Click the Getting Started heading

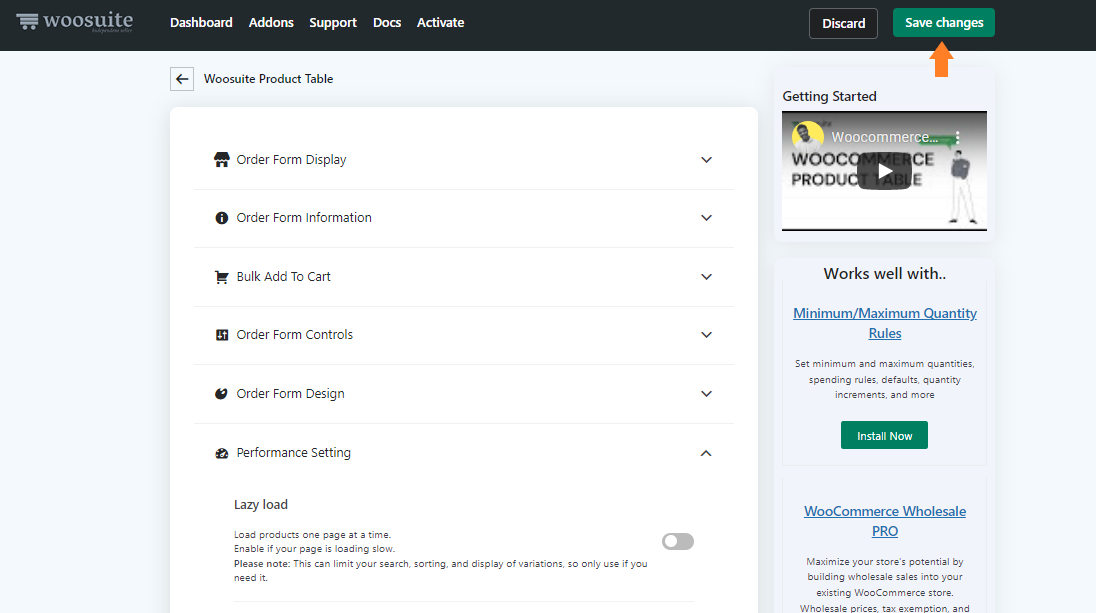click(x=830, y=96)
